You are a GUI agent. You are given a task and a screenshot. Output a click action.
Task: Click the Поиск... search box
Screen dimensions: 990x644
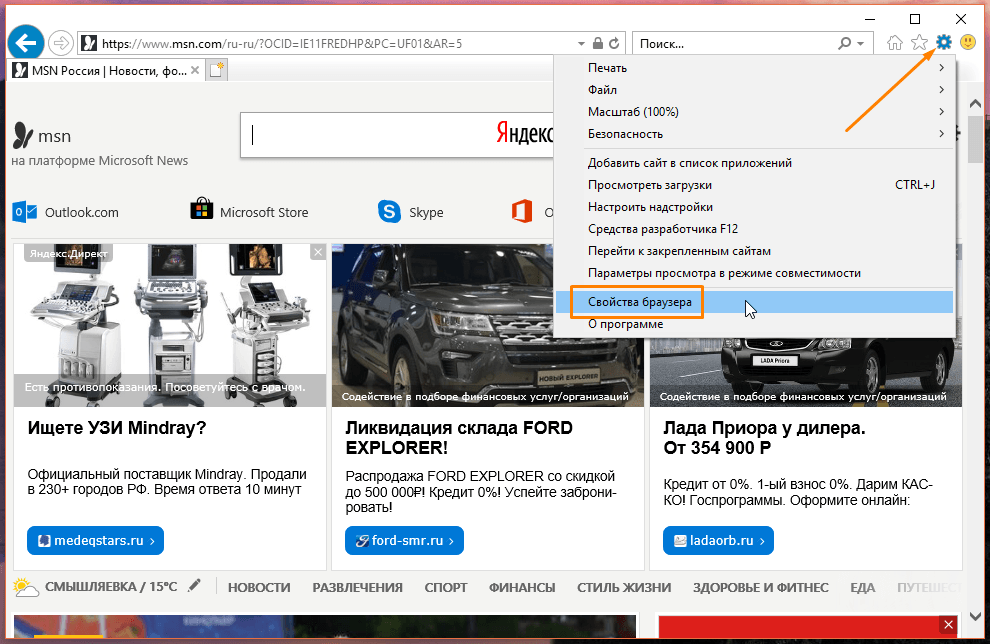click(x=736, y=44)
